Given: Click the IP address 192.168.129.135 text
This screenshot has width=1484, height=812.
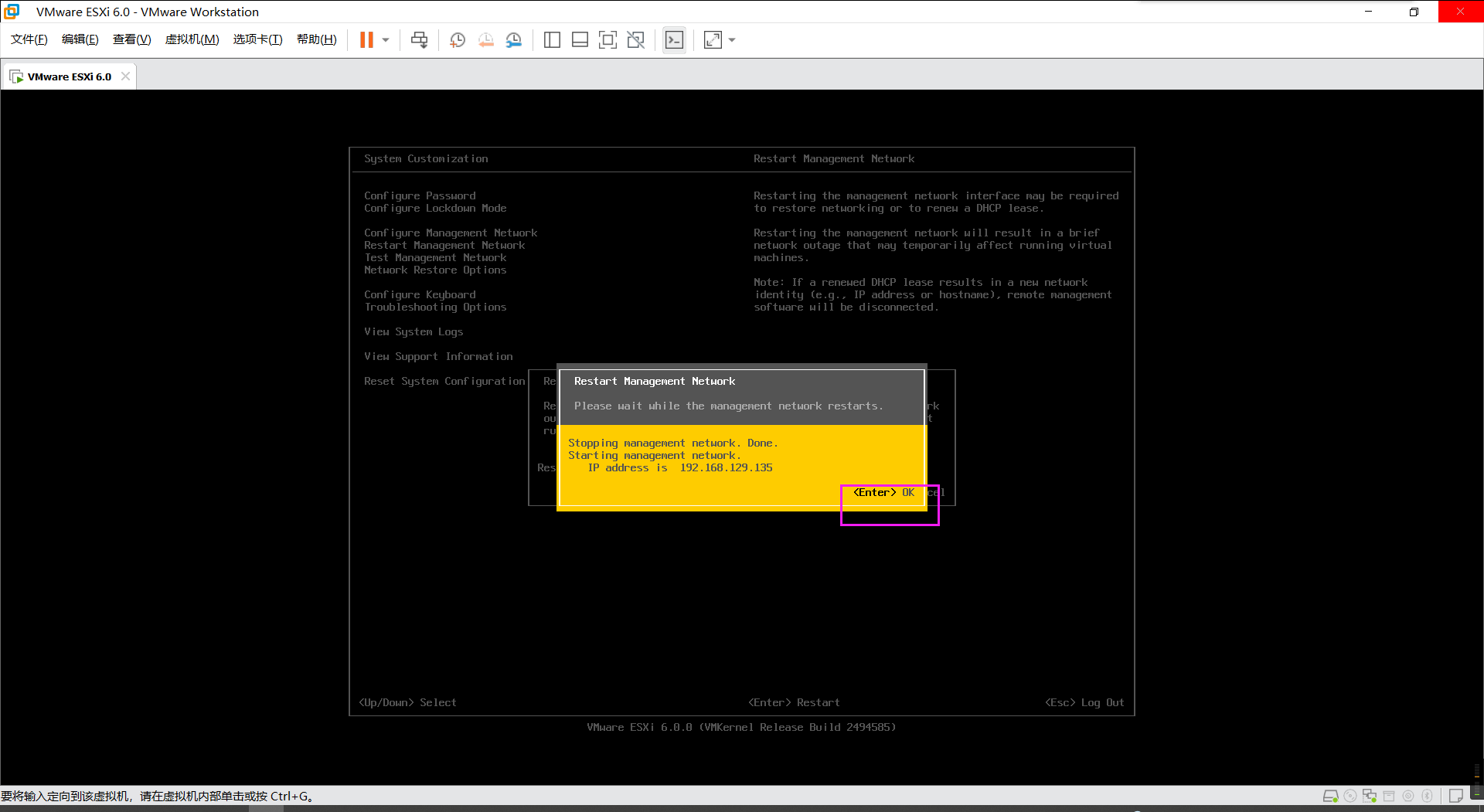Looking at the screenshot, I should (x=726, y=468).
